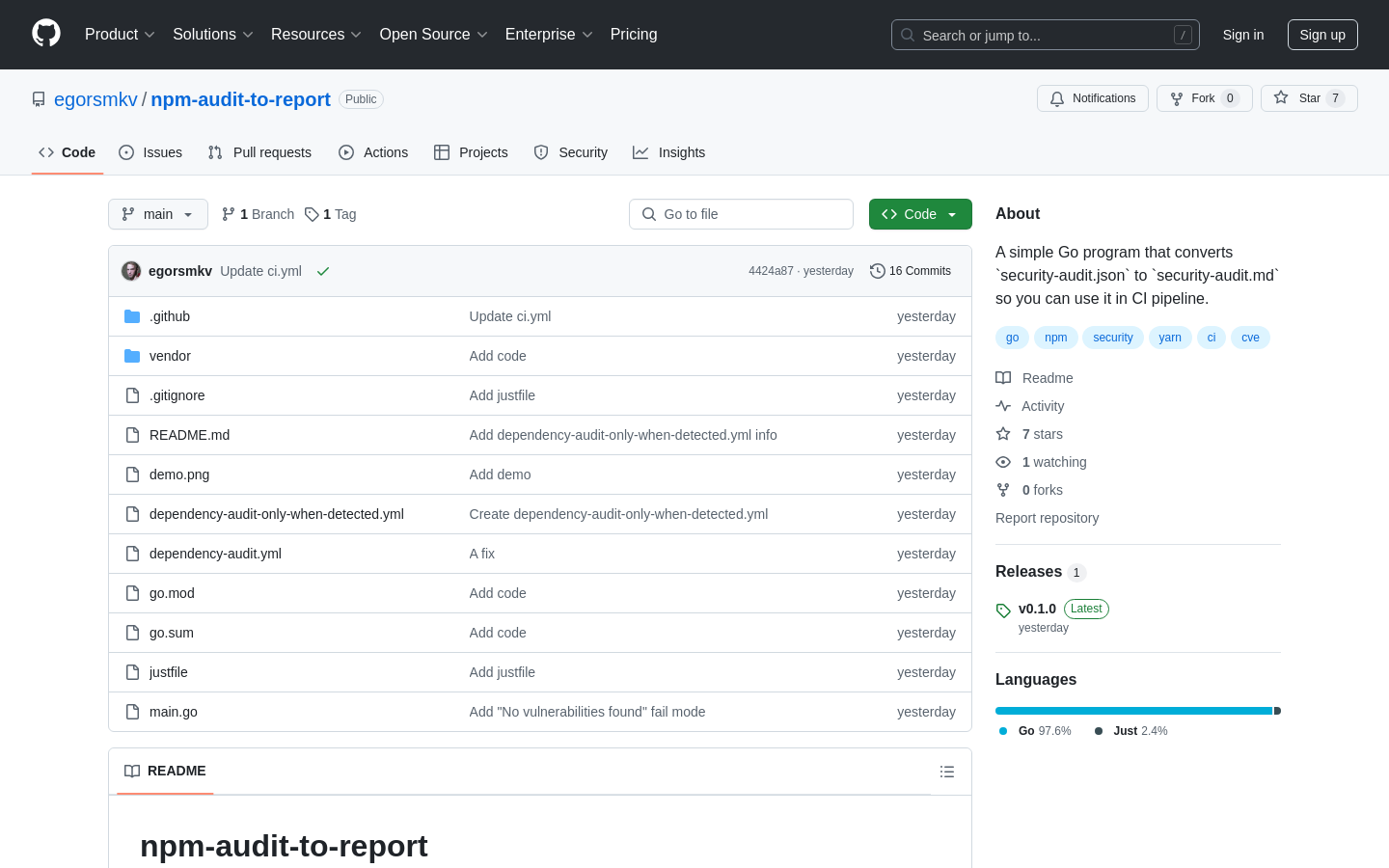Click the justfile file icon
1389x868 pixels.
click(132, 672)
